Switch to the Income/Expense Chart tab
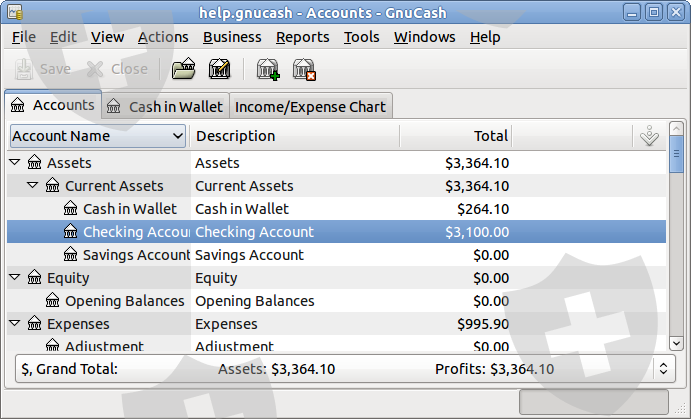The height and width of the screenshot is (419, 691). point(310,106)
